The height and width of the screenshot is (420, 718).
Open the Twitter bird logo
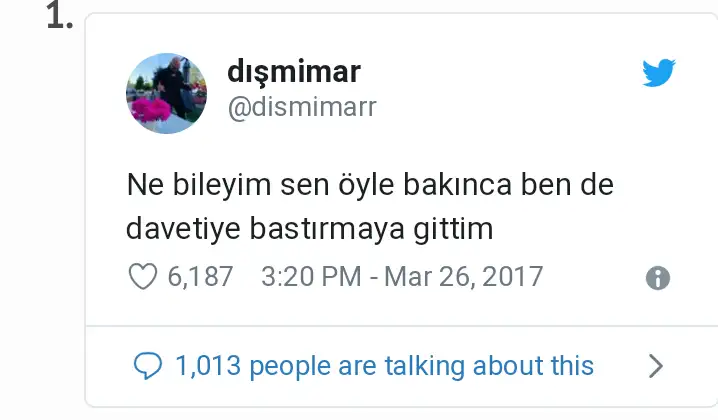(x=658, y=72)
